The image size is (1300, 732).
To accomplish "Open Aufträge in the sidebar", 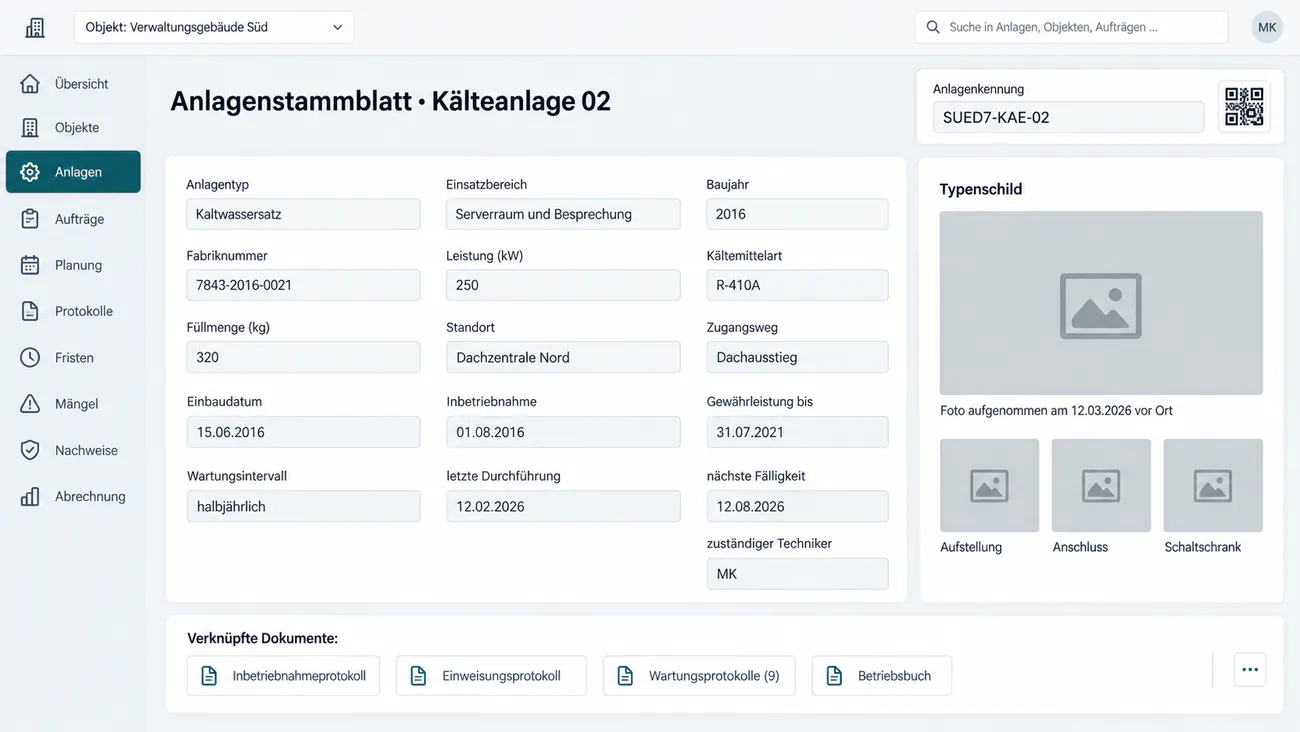I will pos(73,219).
